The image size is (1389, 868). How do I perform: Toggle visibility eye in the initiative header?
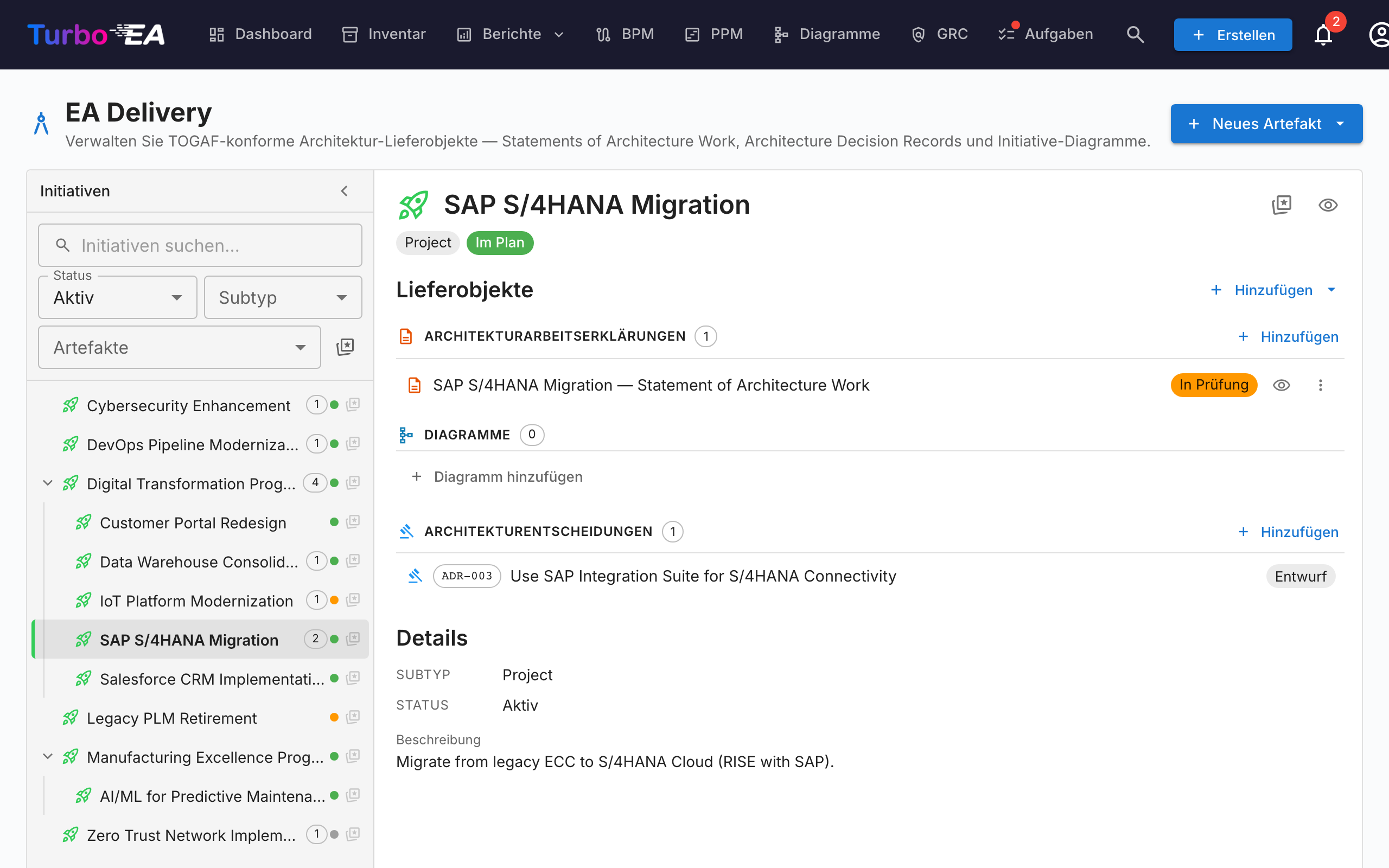click(x=1328, y=205)
